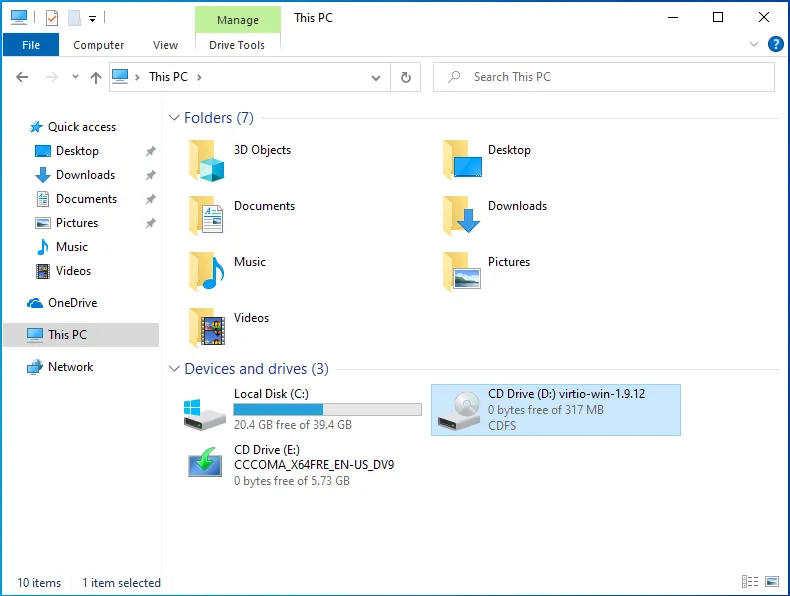Click This PC breadcrumb in address bar

pos(168,77)
